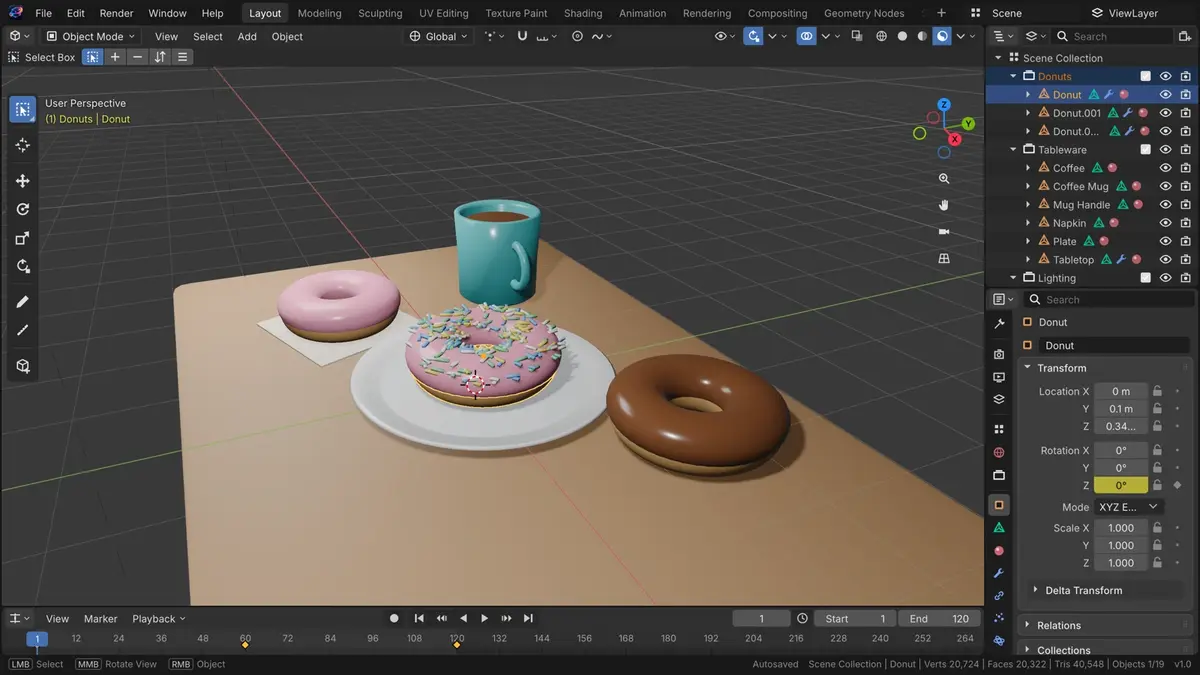1200x675 pixels.
Task: Click the viewport zoom magnifier icon
Action: [x=944, y=178]
